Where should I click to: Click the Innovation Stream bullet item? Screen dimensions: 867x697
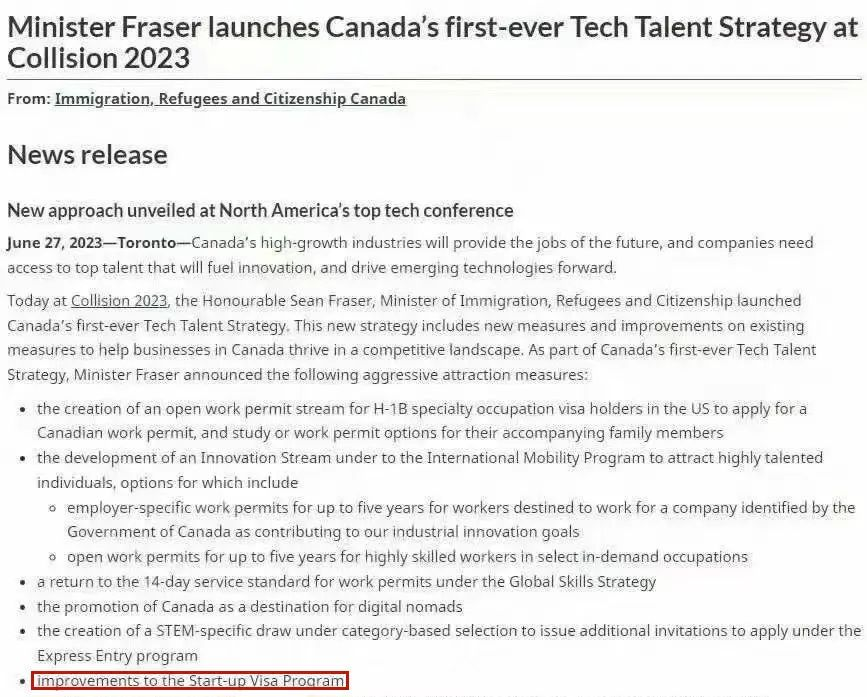pyautogui.click(x=430, y=470)
